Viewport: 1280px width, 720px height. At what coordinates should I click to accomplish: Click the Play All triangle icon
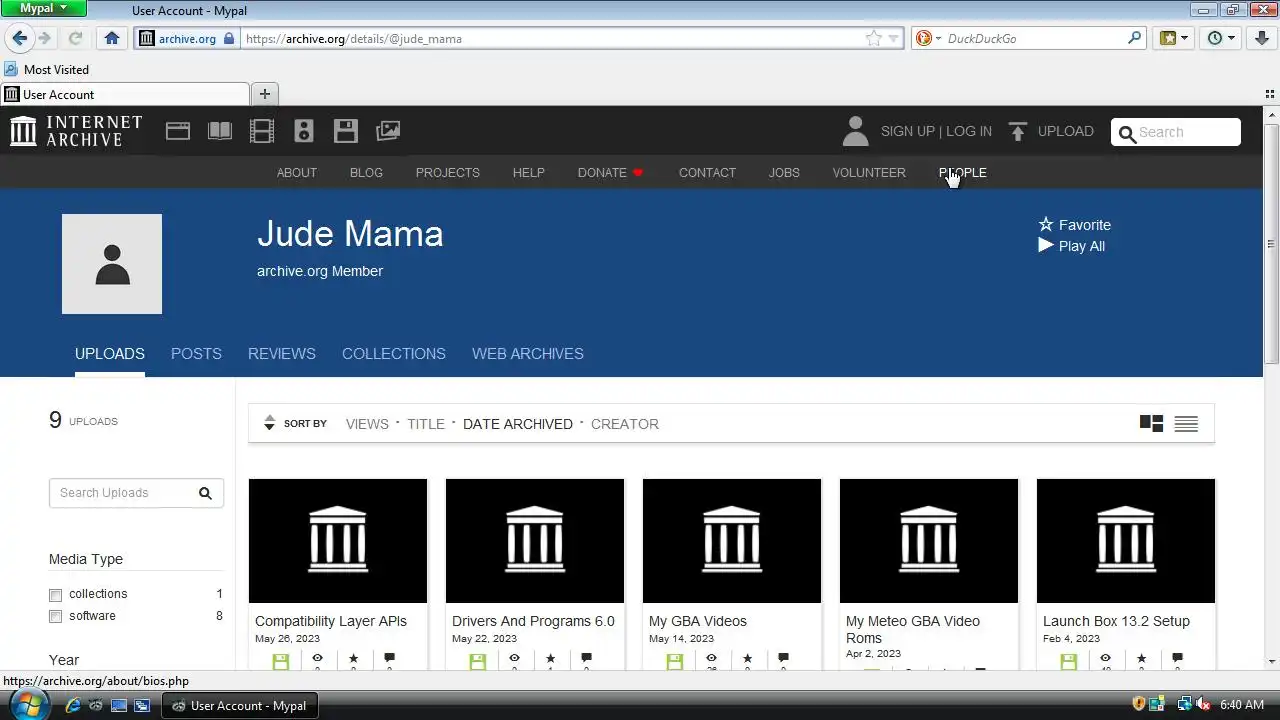(x=1046, y=245)
